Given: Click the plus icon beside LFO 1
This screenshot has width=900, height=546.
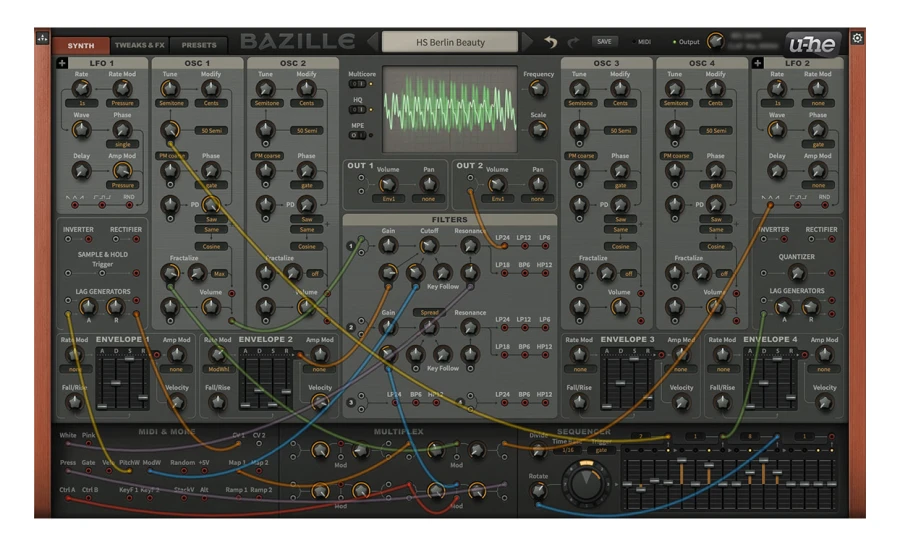Looking at the screenshot, I should (62, 63).
